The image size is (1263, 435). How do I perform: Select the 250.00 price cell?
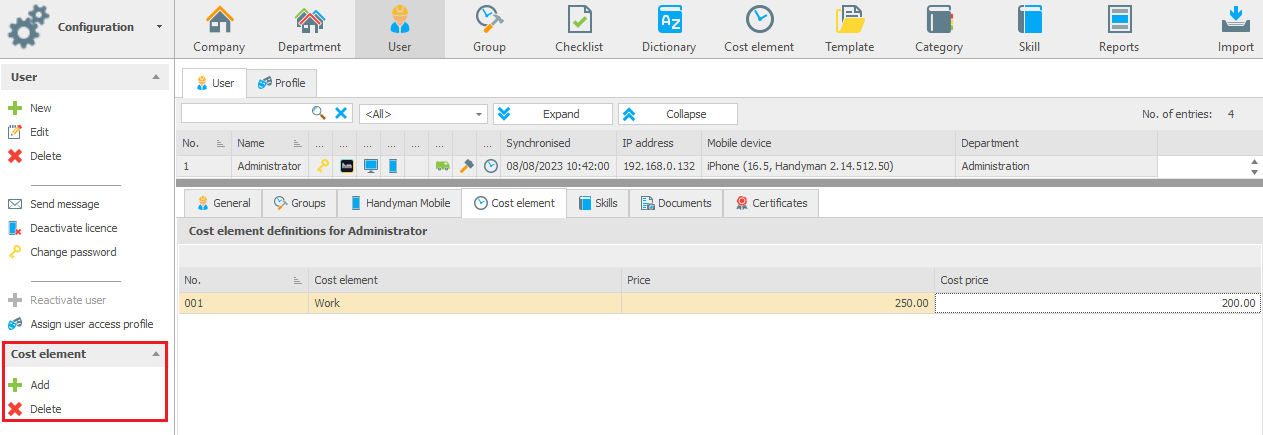(x=778, y=303)
